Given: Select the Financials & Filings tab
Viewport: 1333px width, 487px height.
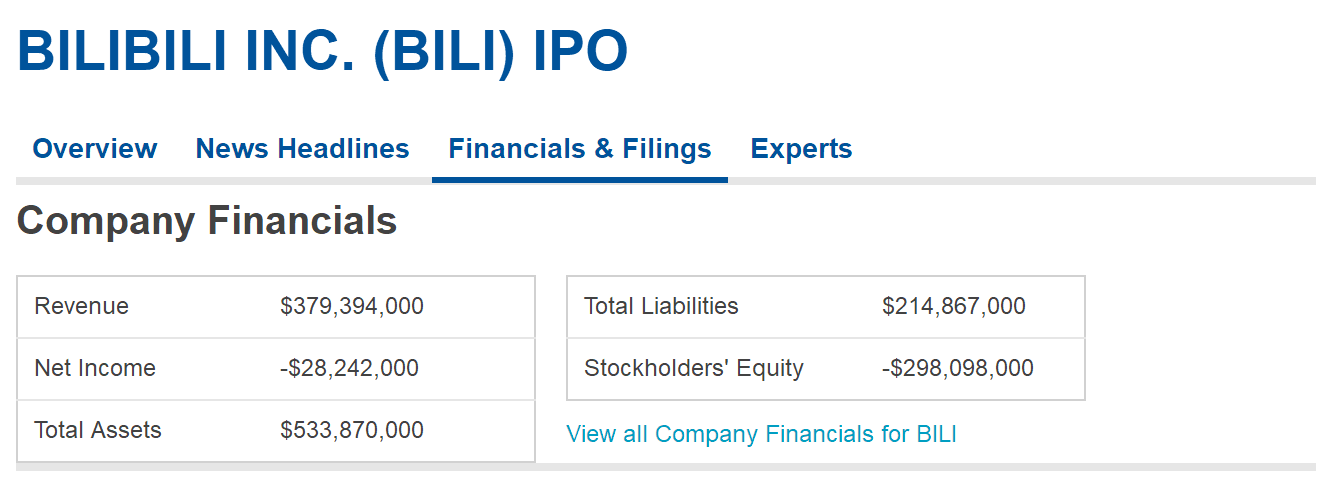Looking at the screenshot, I should tap(579, 149).
